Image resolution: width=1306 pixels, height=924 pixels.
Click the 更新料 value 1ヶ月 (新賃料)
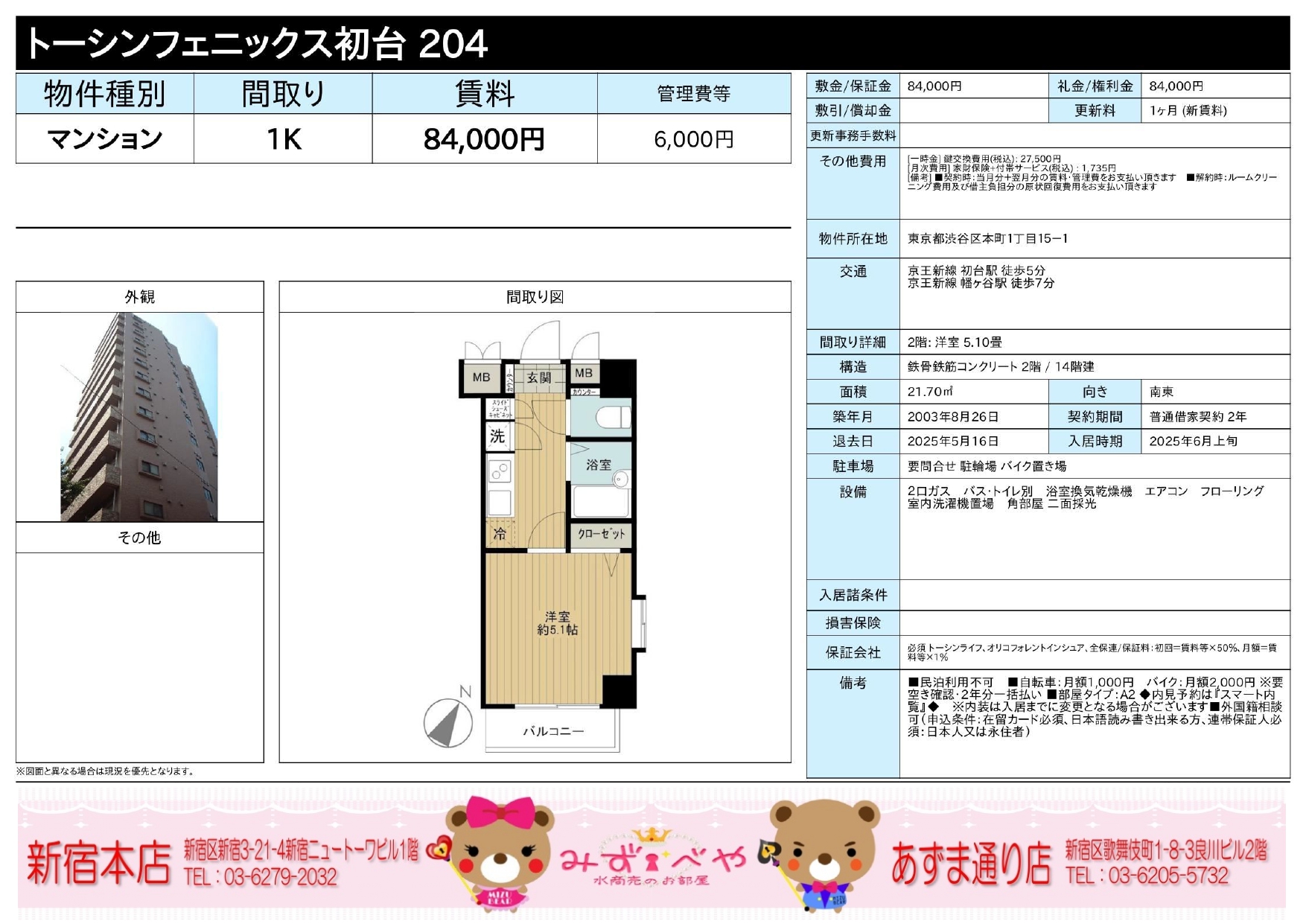pyautogui.click(x=1188, y=110)
